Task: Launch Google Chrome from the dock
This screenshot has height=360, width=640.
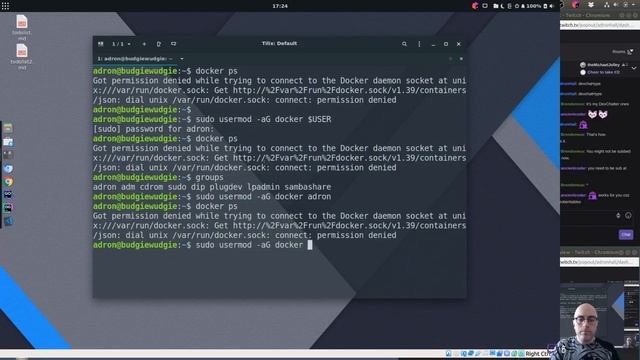Action: tap(8, 182)
